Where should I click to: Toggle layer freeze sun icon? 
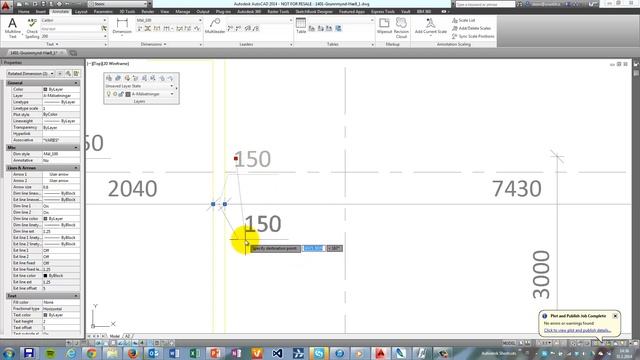pos(115,94)
